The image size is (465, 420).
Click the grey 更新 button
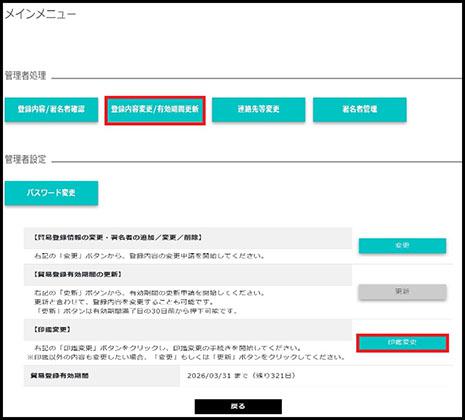point(402,292)
